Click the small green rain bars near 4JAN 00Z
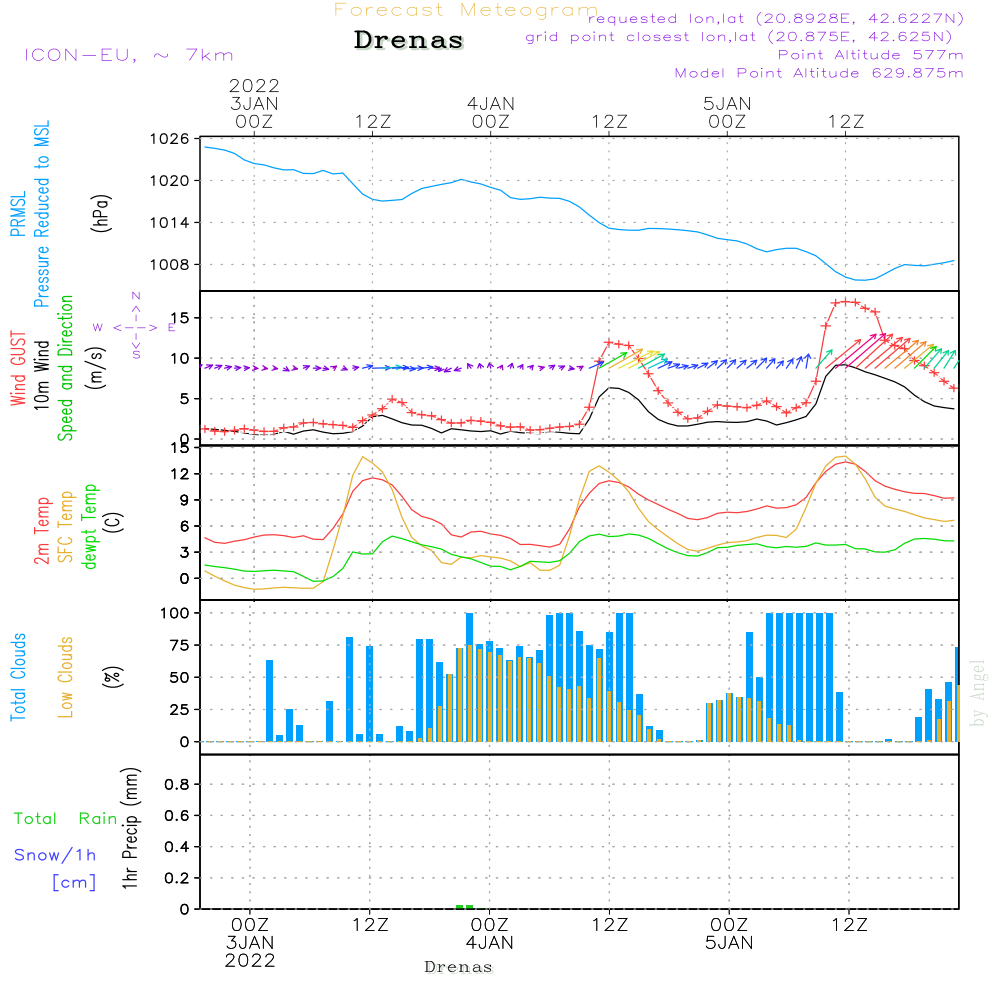The image size is (1000, 1000). 464,906
